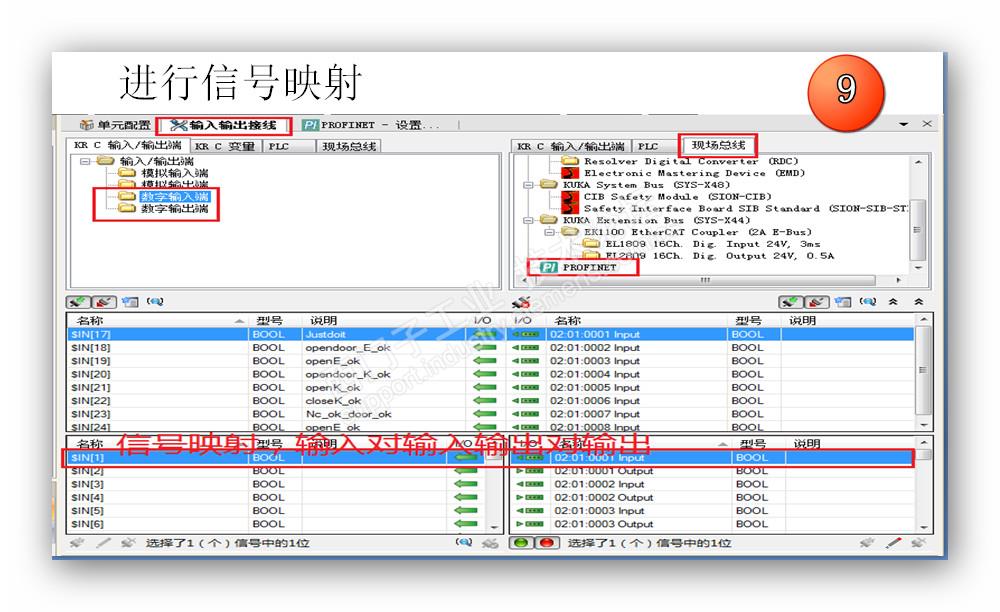Collapse the KUKA System Bus node

pyautogui.click(x=528, y=185)
